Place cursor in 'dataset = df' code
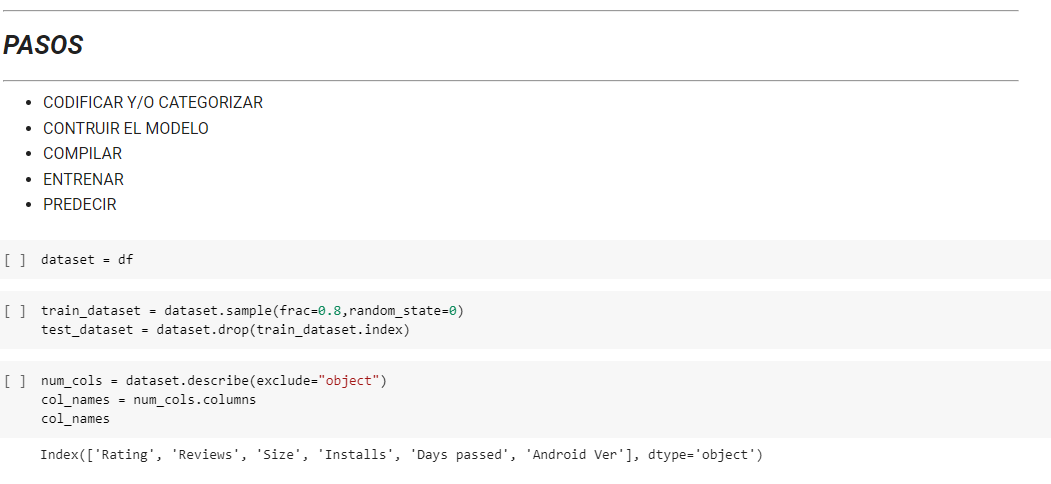This screenshot has width=1051, height=484. point(87,260)
